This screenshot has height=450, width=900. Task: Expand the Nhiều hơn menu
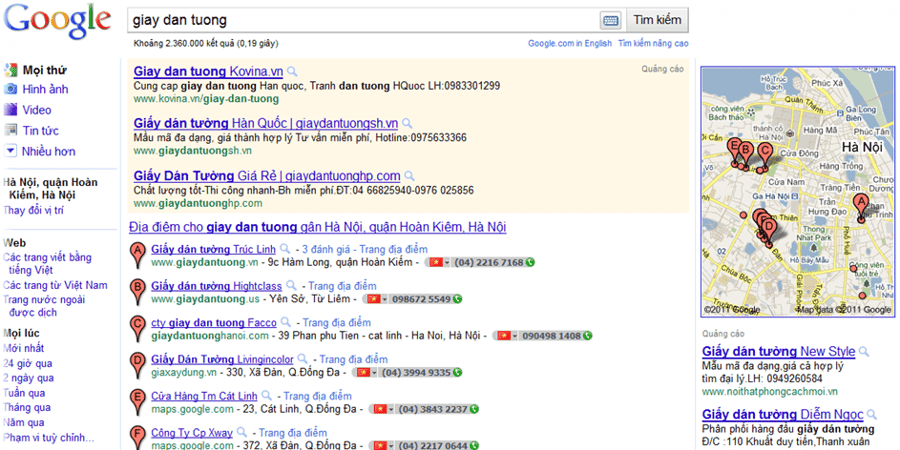40,152
